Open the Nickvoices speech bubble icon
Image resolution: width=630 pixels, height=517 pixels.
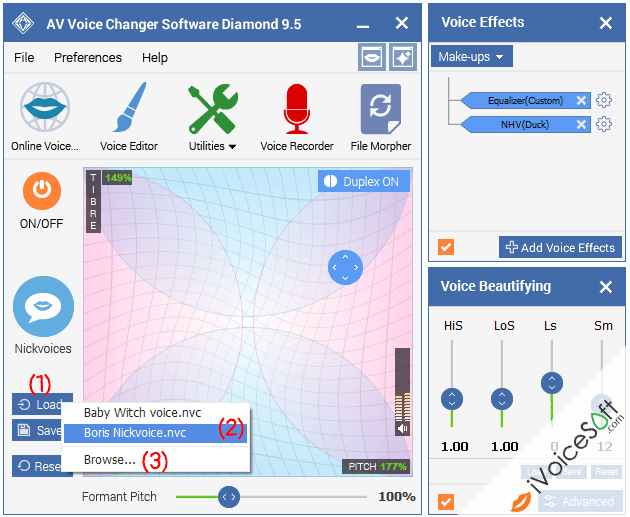coord(43,306)
